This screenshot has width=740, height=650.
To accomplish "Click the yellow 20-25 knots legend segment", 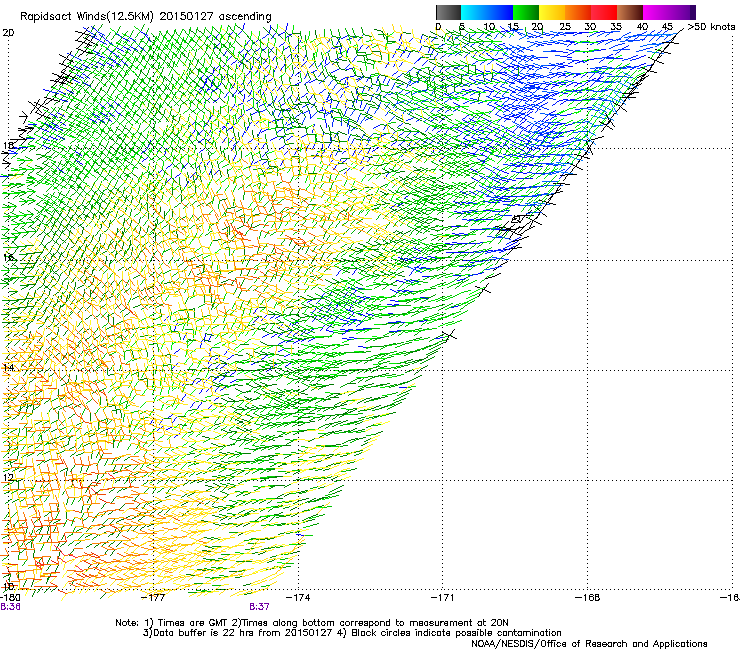I will pos(552,12).
